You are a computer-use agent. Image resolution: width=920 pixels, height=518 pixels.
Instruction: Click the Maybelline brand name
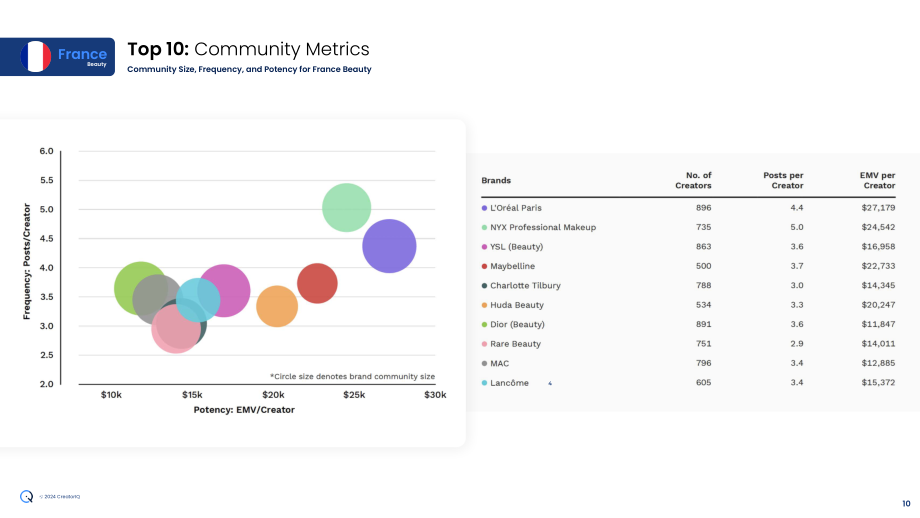click(x=512, y=266)
